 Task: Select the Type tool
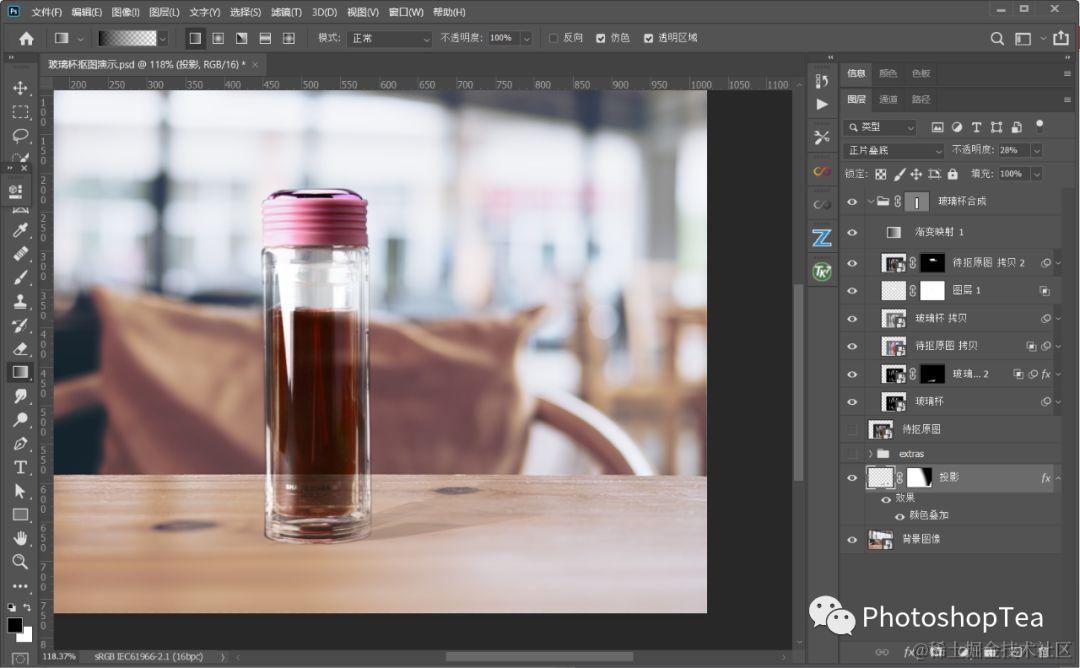[x=20, y=467]
